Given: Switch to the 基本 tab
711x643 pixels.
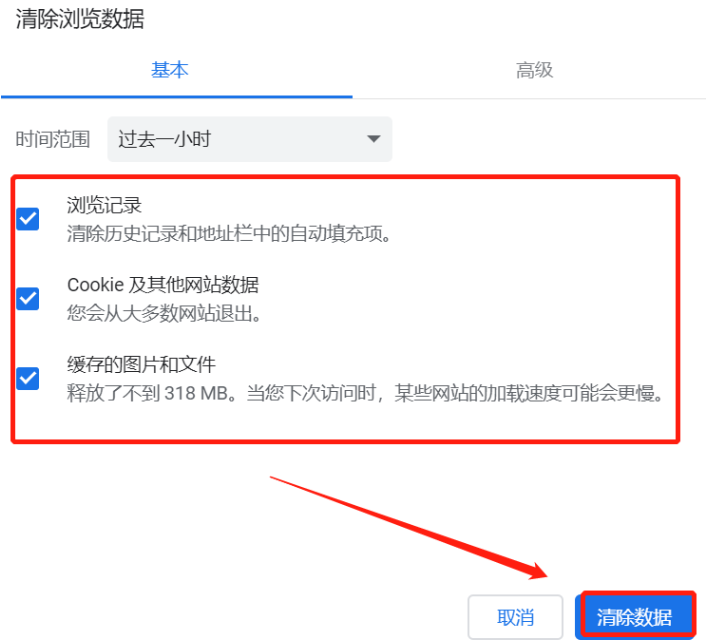Looking at the screenshot, I should click(x=170, y=70).
